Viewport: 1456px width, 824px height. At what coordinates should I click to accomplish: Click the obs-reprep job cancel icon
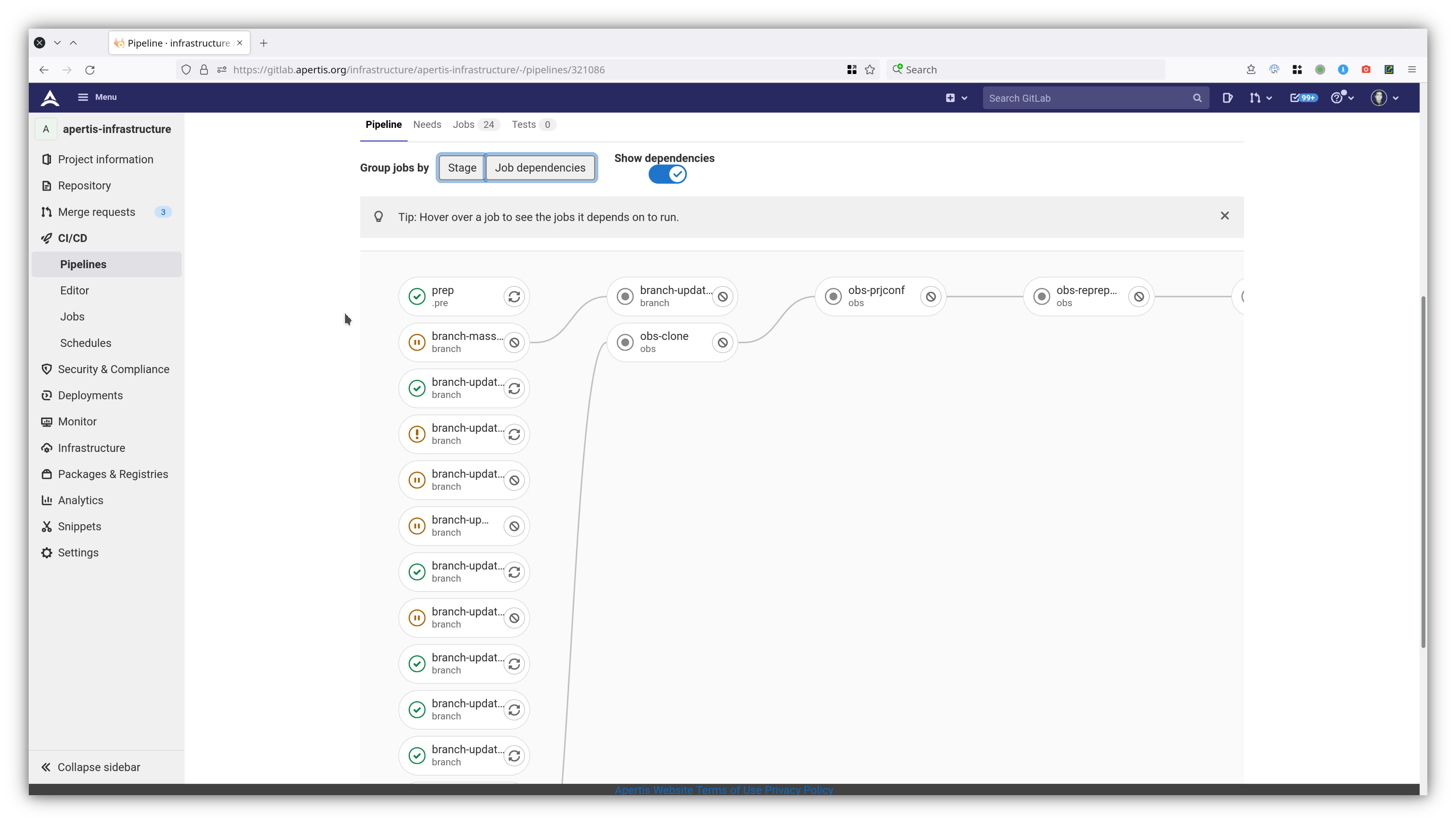(x=1139, y=297)
